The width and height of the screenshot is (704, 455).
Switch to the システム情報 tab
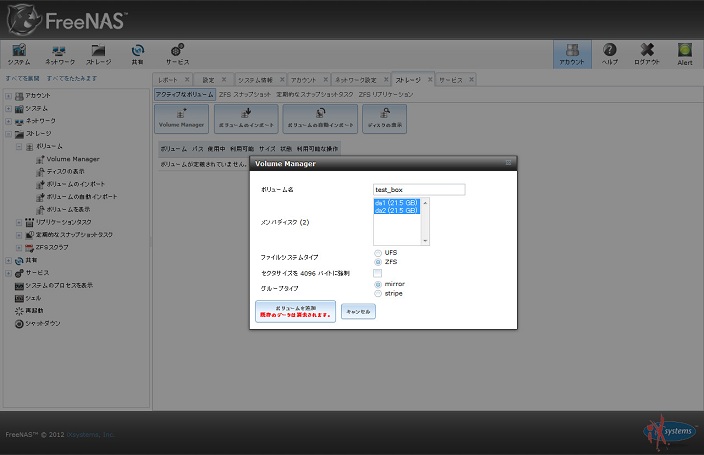coord(255,80)
